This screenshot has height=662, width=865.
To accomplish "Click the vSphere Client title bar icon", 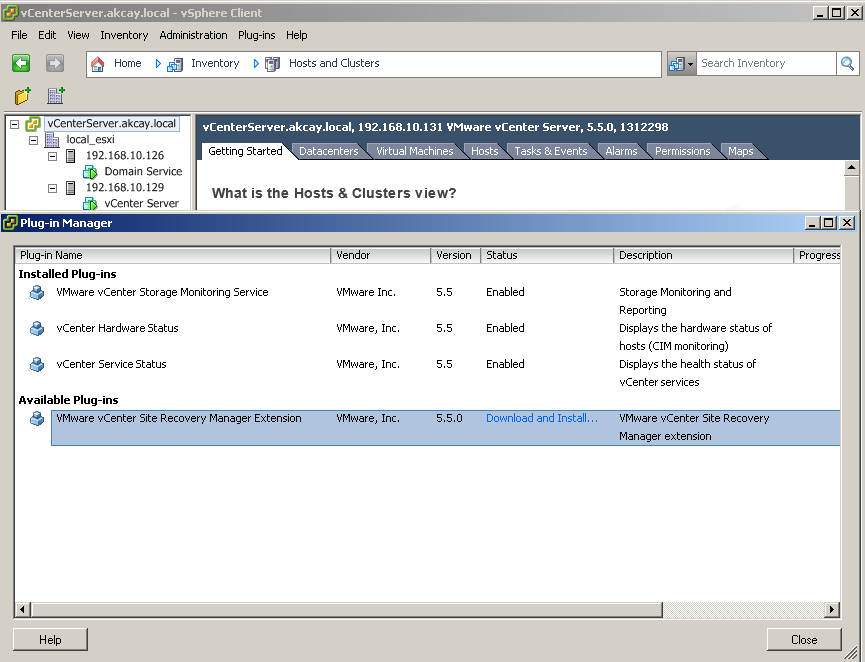I will pos(10,13).
